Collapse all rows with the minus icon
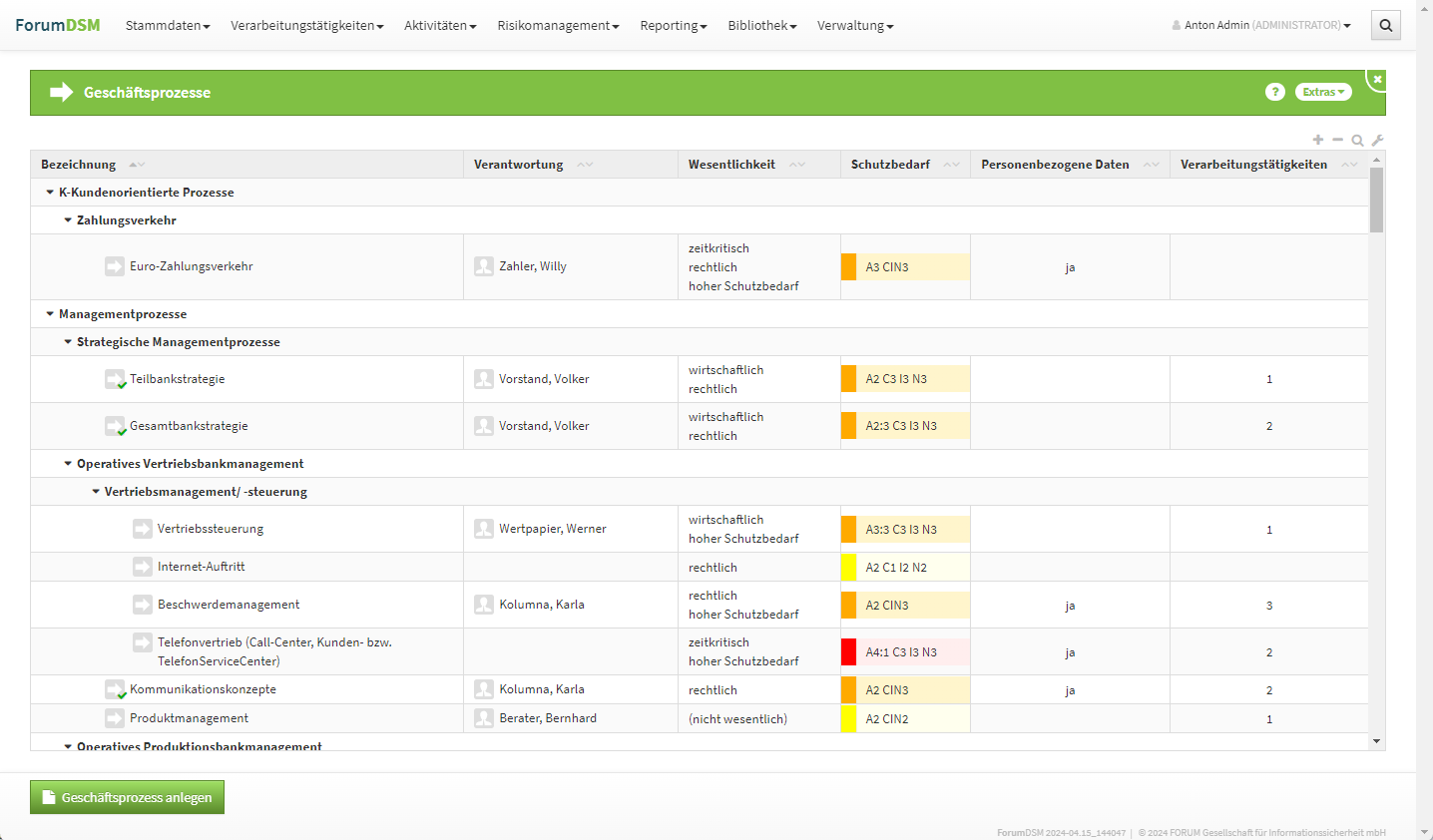Image resolution: width=1433 pixels, height=840 pixels. pos(1337,140)
